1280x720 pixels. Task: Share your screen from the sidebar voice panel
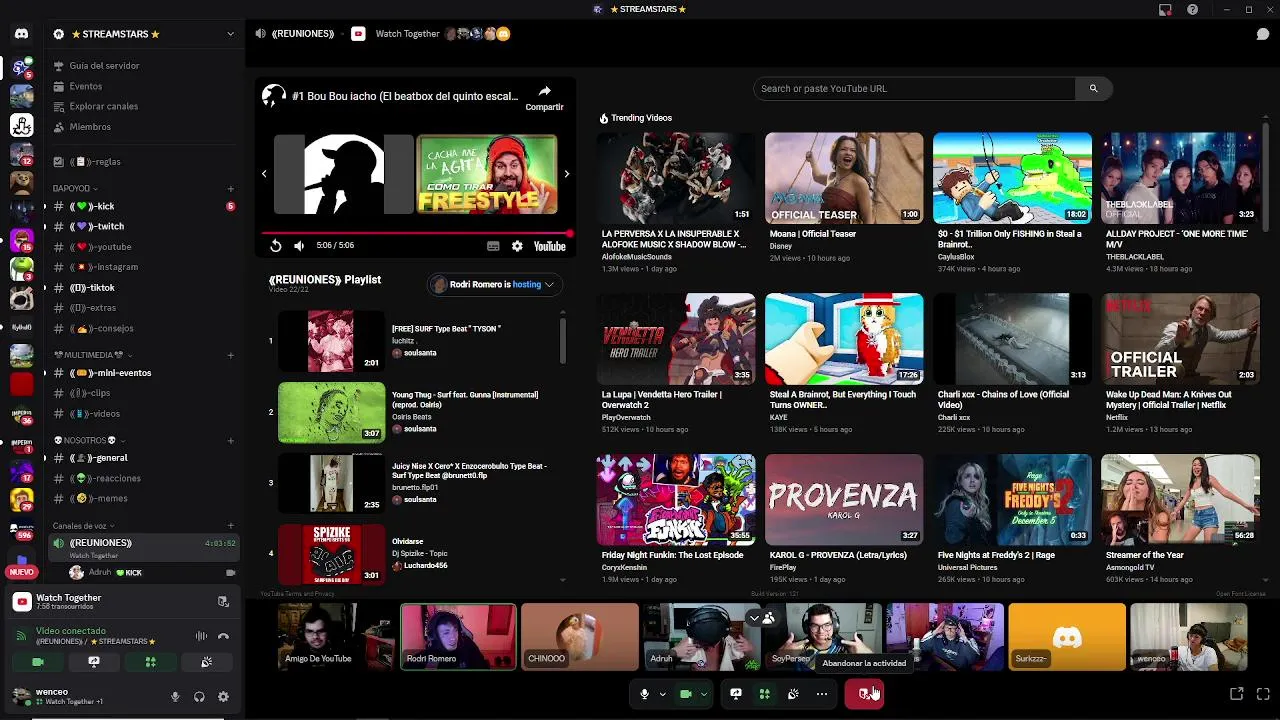(94, 662)
